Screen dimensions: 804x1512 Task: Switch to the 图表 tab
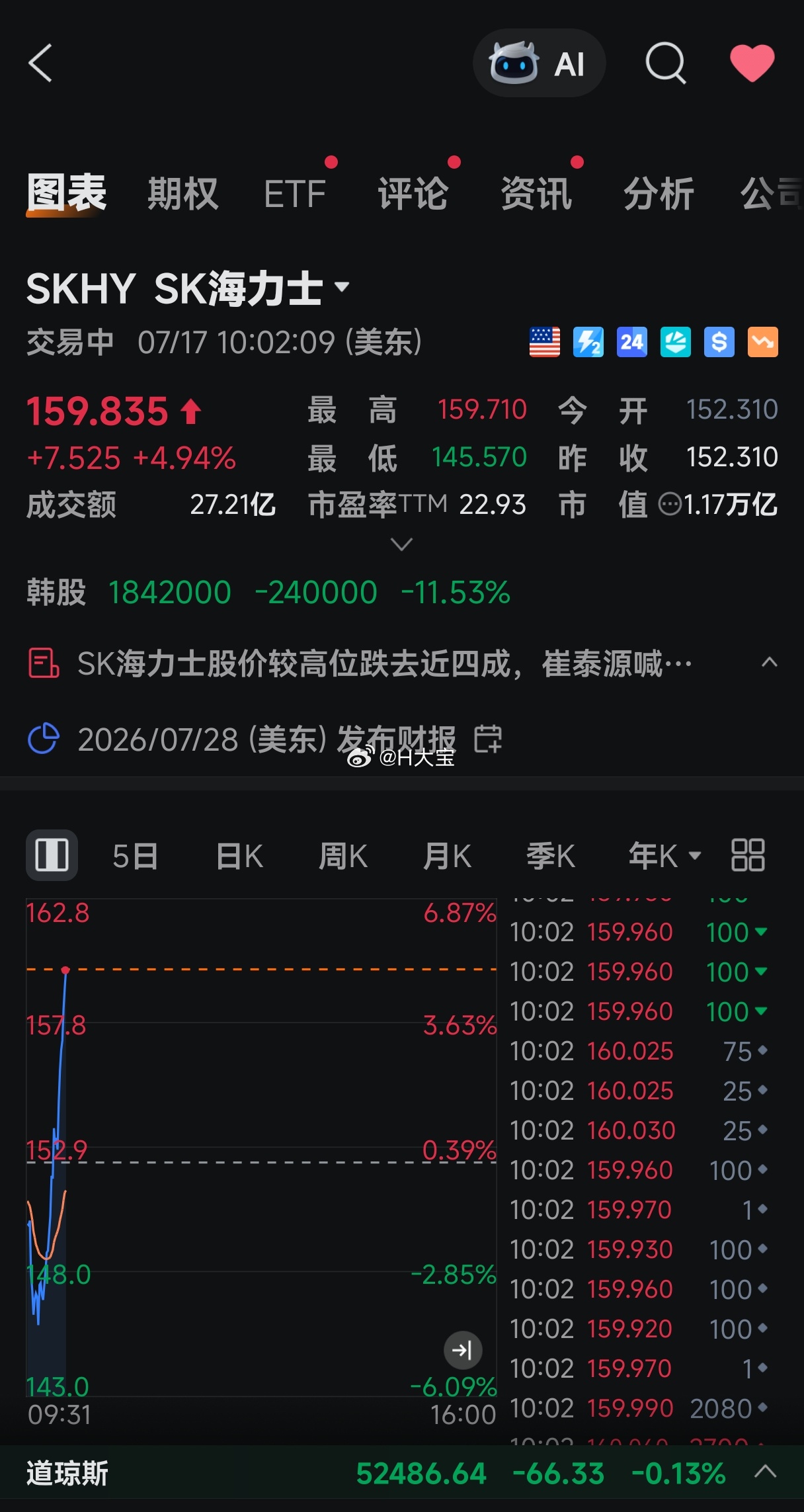tap(67, 194)
